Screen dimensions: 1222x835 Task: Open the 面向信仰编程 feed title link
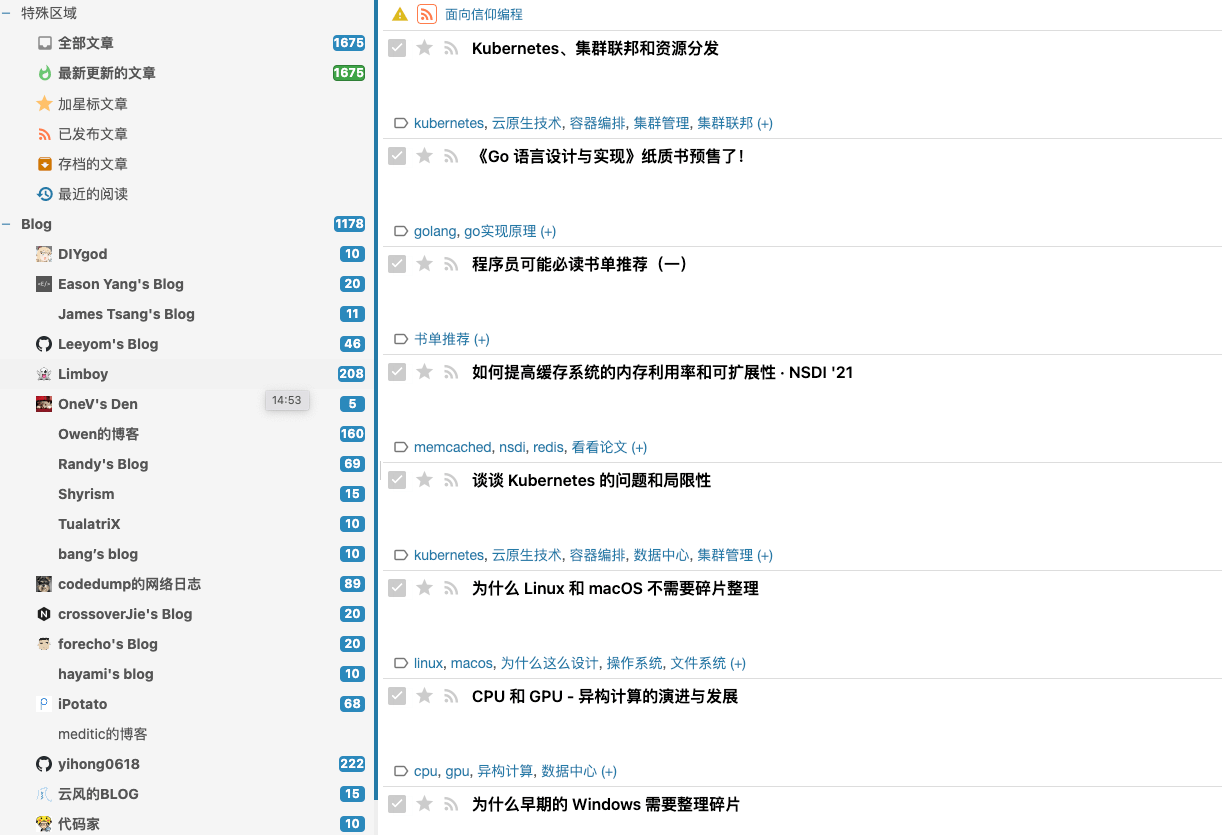(484, 14)
